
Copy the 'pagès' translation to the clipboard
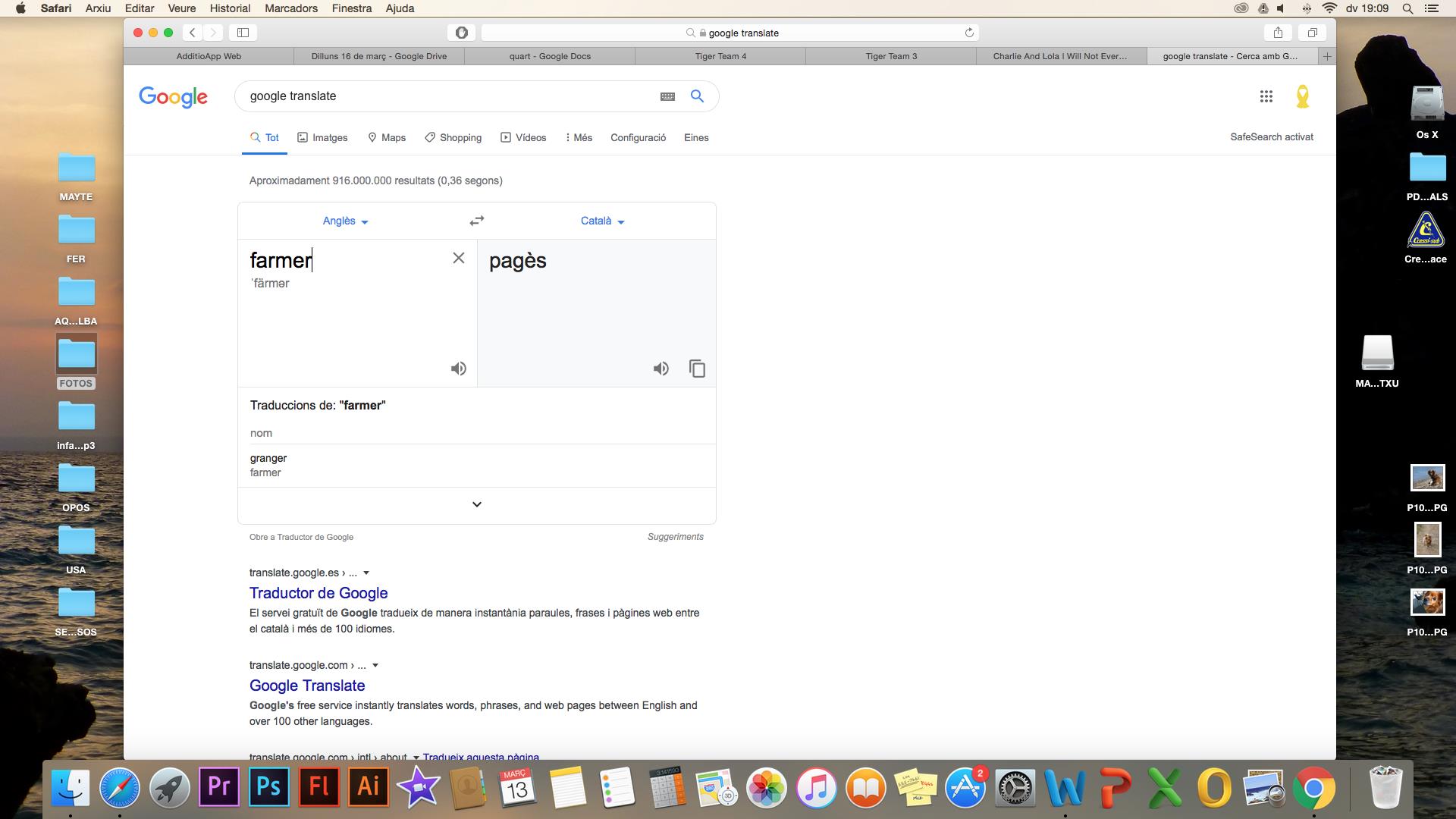[x=697, y=369]
